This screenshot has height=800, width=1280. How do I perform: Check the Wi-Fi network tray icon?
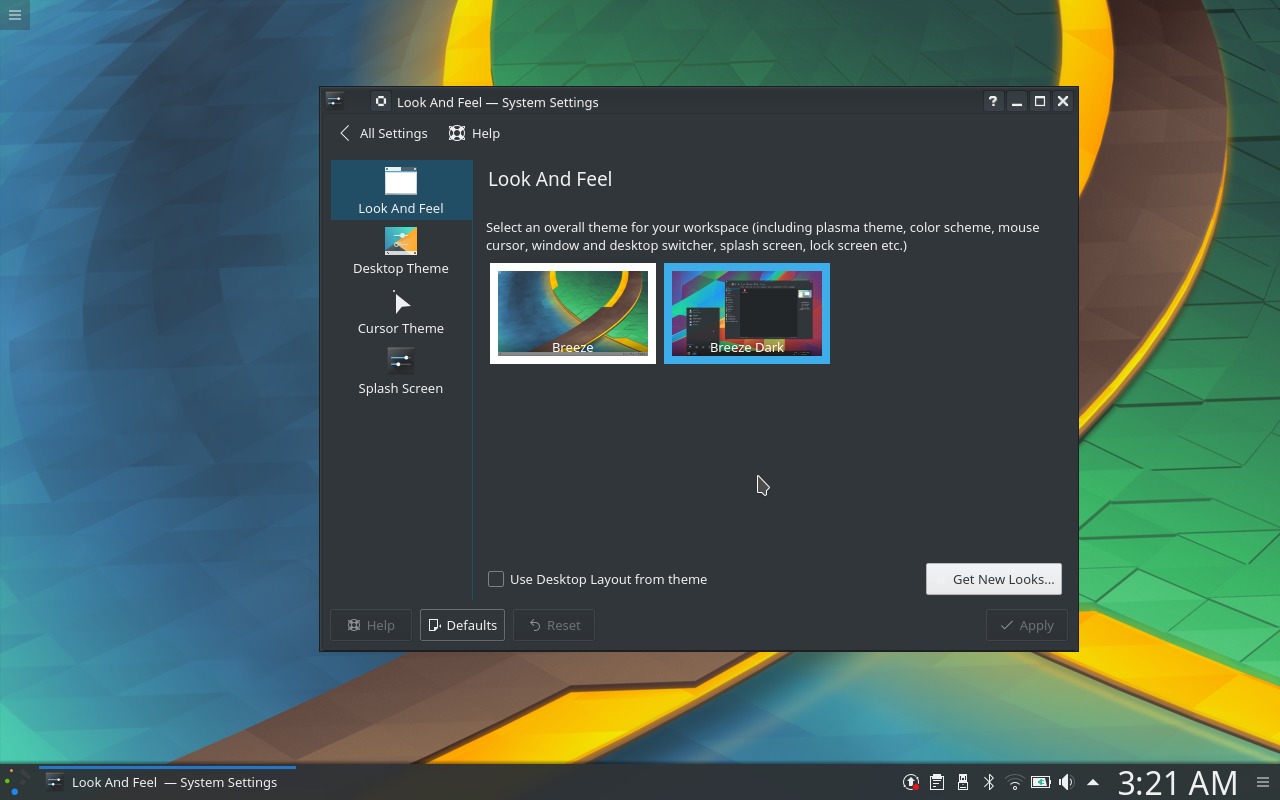click(x=1015, y=782)
